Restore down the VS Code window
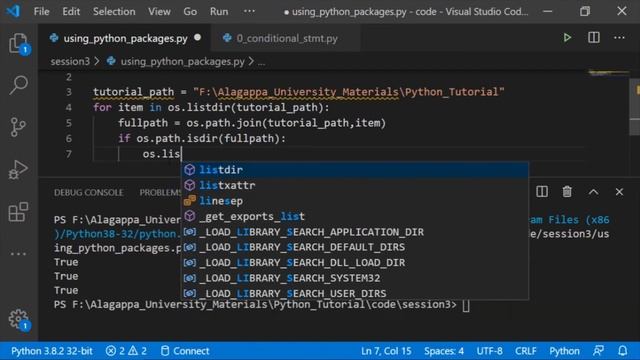The width and height of the screenshot is (640, 360). pos(584,11)
